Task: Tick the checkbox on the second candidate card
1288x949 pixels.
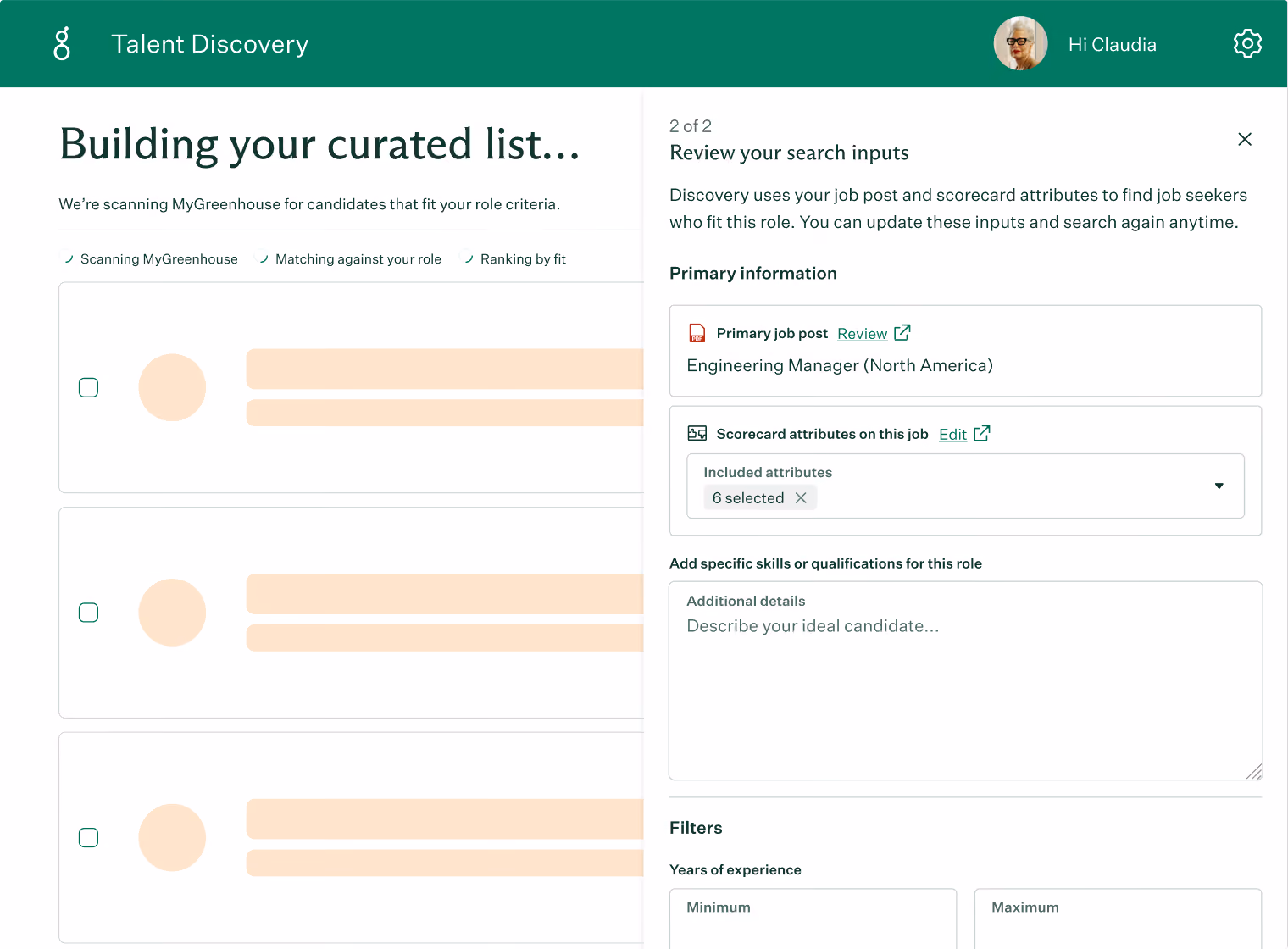Action: [x=88, y=613]
